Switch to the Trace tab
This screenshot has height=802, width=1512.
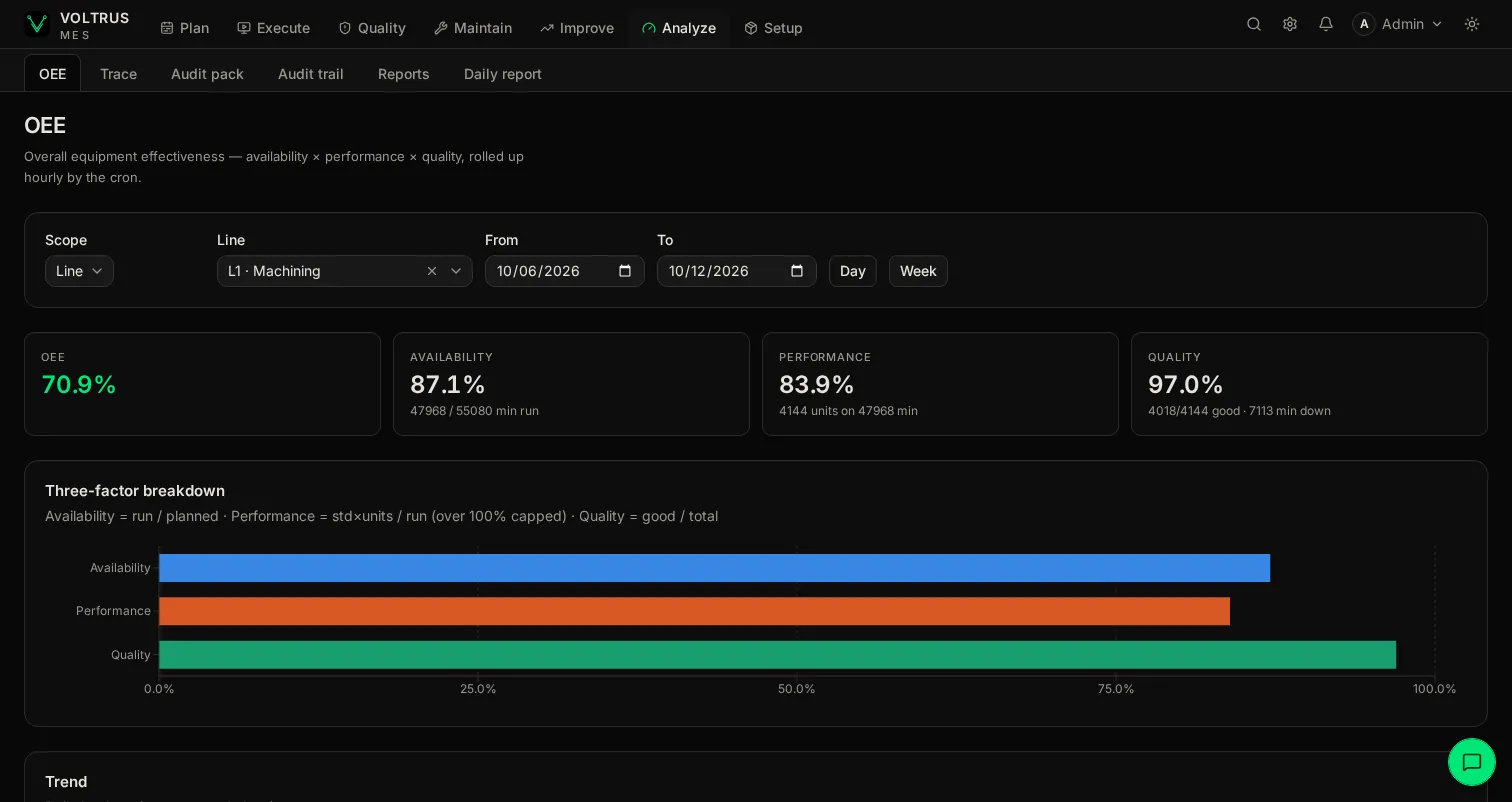(118, 74)
